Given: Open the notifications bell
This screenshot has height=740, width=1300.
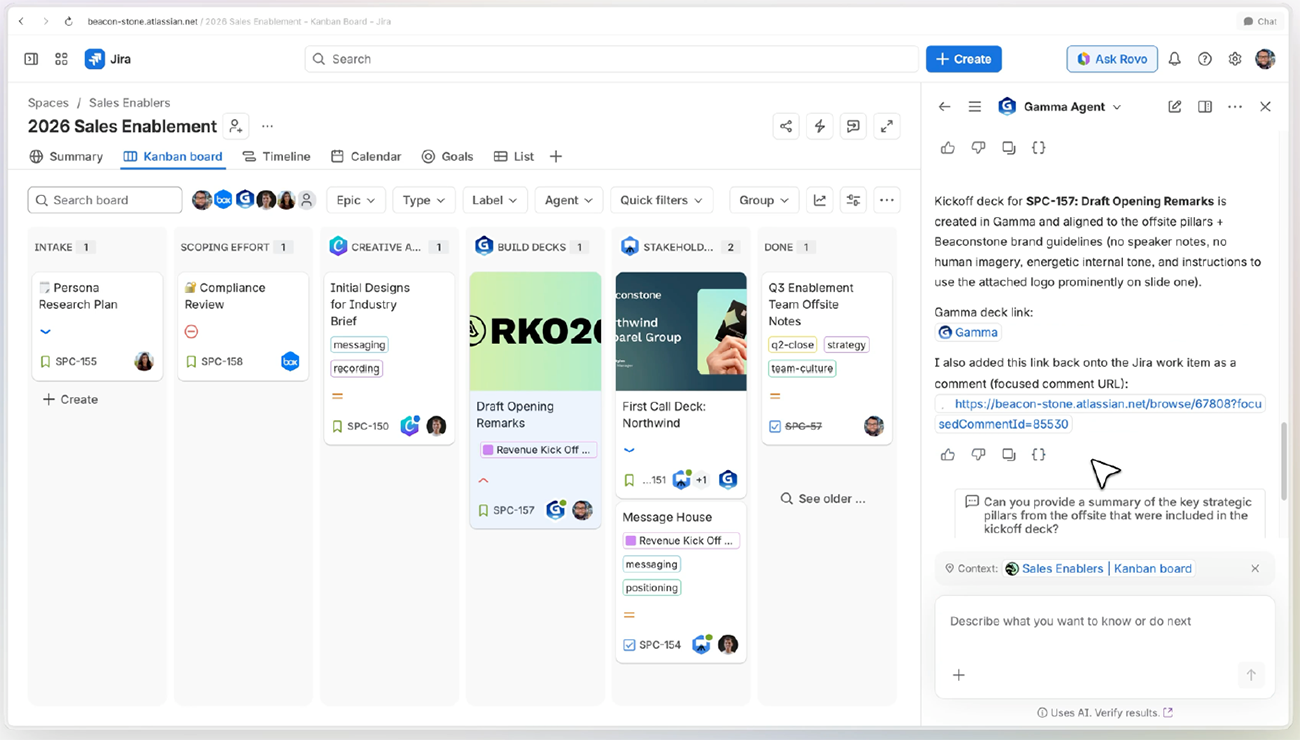Looking at the screenshot, I should tap(1175, 59).
